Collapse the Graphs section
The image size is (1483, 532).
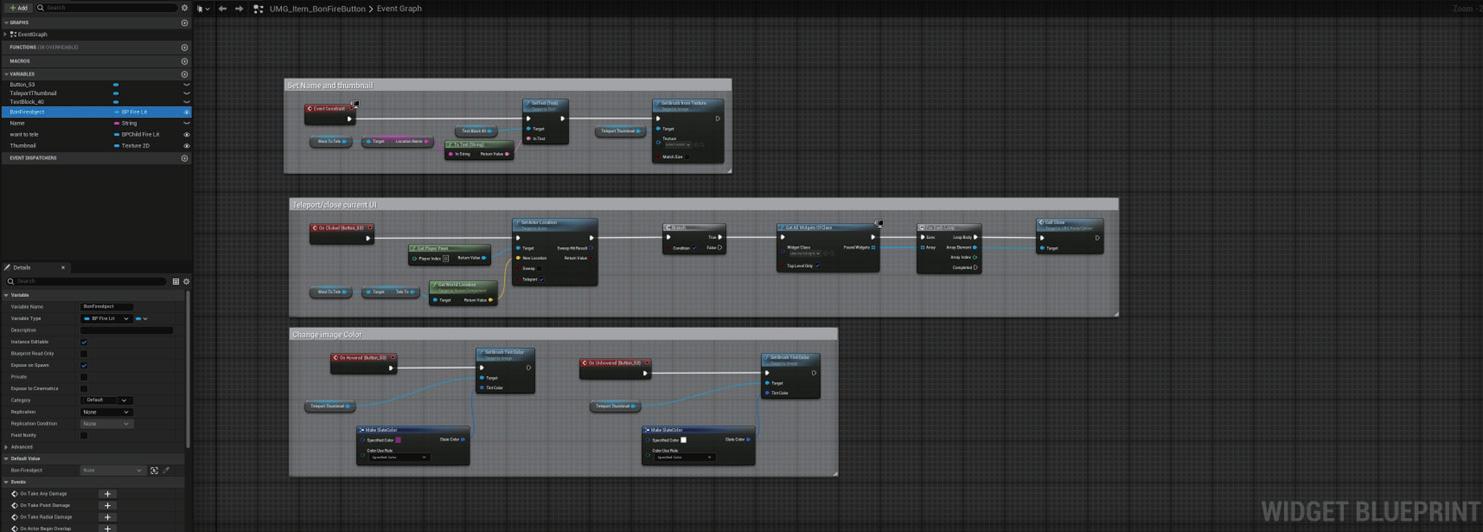point(6,23)
